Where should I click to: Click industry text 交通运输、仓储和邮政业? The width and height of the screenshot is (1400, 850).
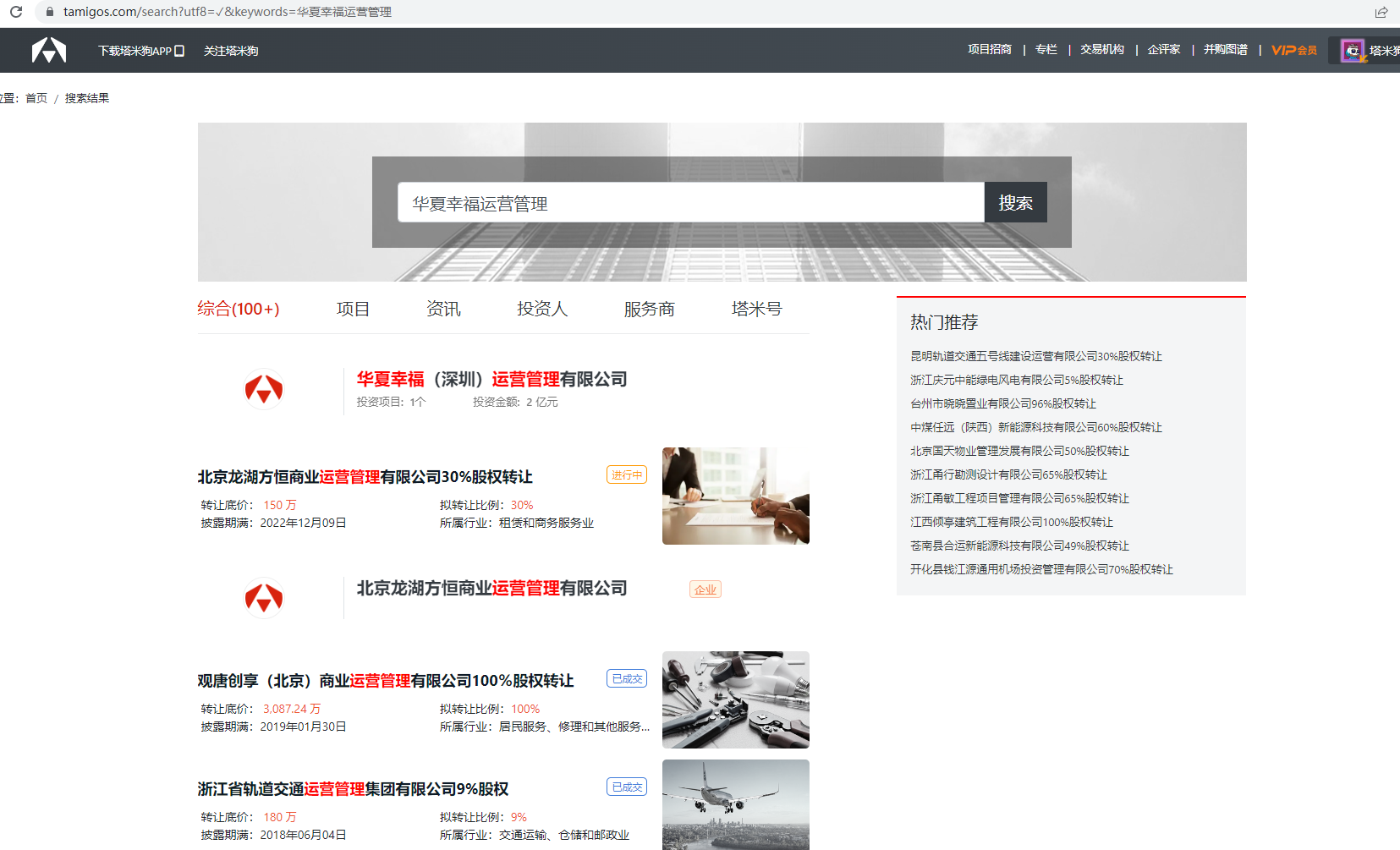[564, 835]
